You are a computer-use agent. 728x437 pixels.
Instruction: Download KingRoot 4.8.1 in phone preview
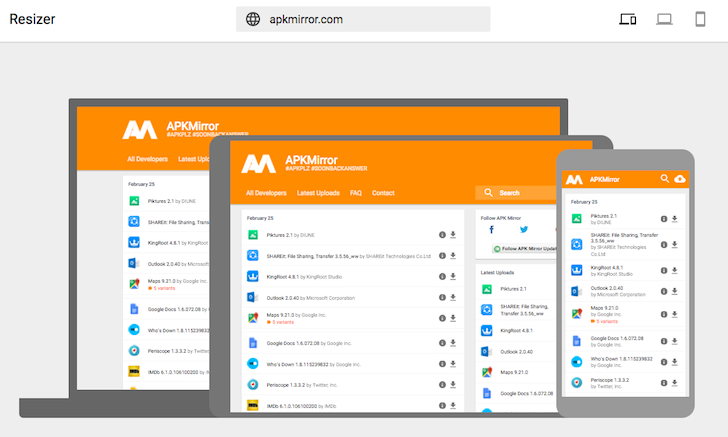pos(675,270)
